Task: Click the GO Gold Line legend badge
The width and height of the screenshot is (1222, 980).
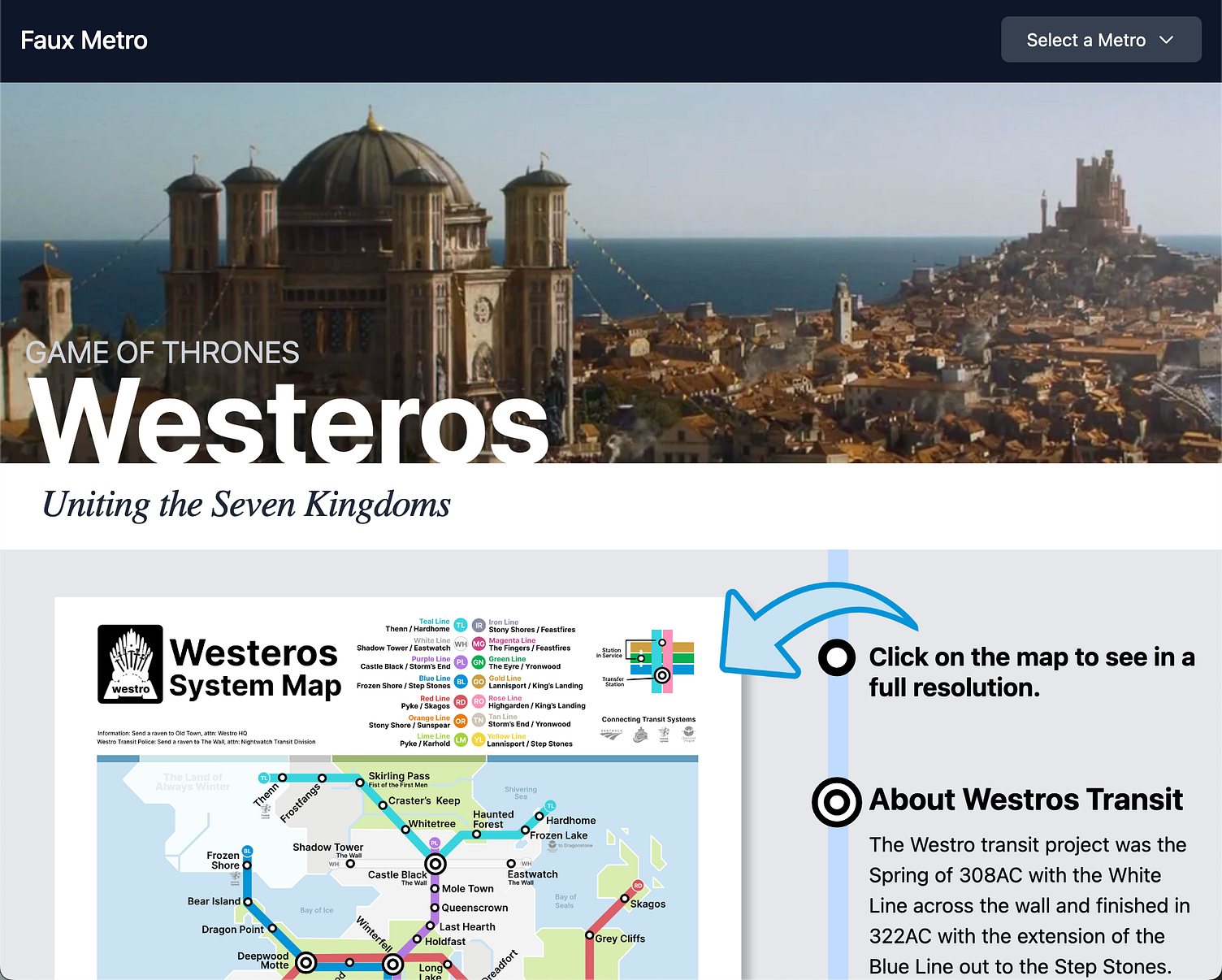Action: coord(479,682)
